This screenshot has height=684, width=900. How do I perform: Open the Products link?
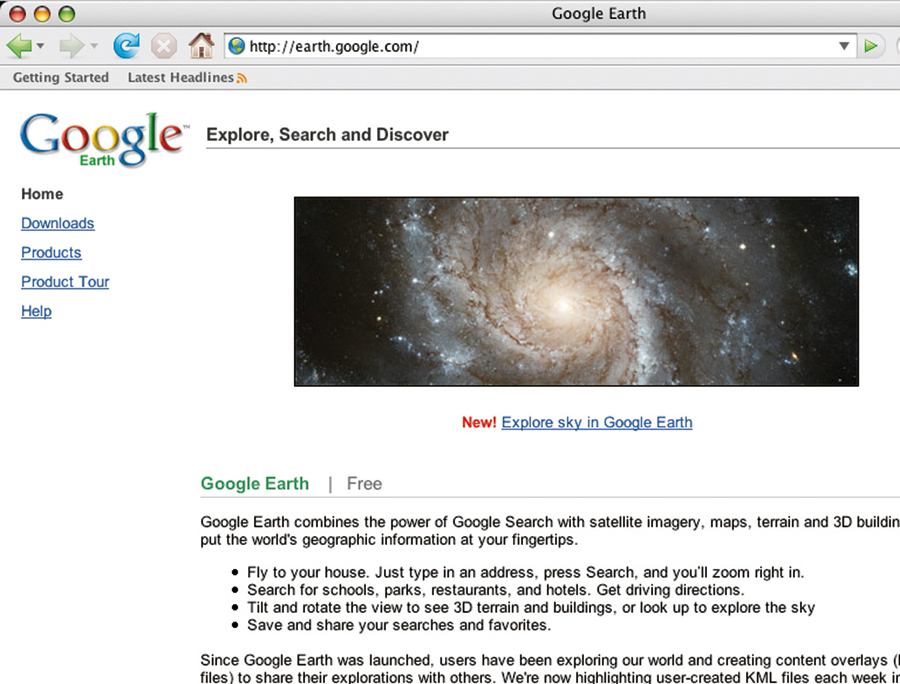click(51, 252)
